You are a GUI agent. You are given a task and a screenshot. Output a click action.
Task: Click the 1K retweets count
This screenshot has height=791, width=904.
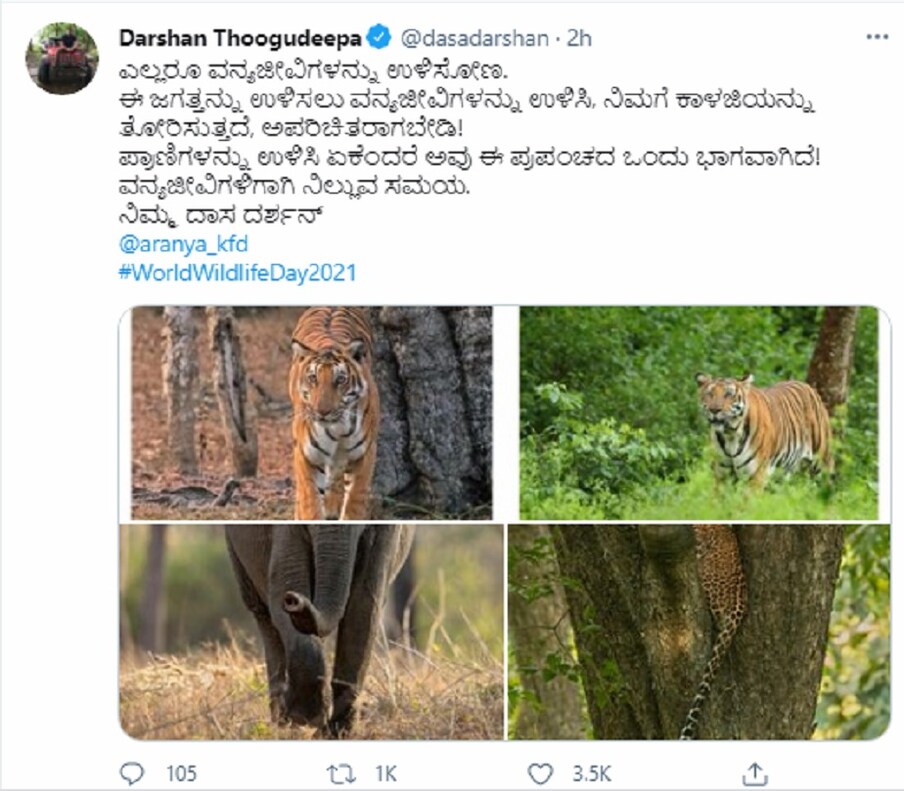[386, 774]
